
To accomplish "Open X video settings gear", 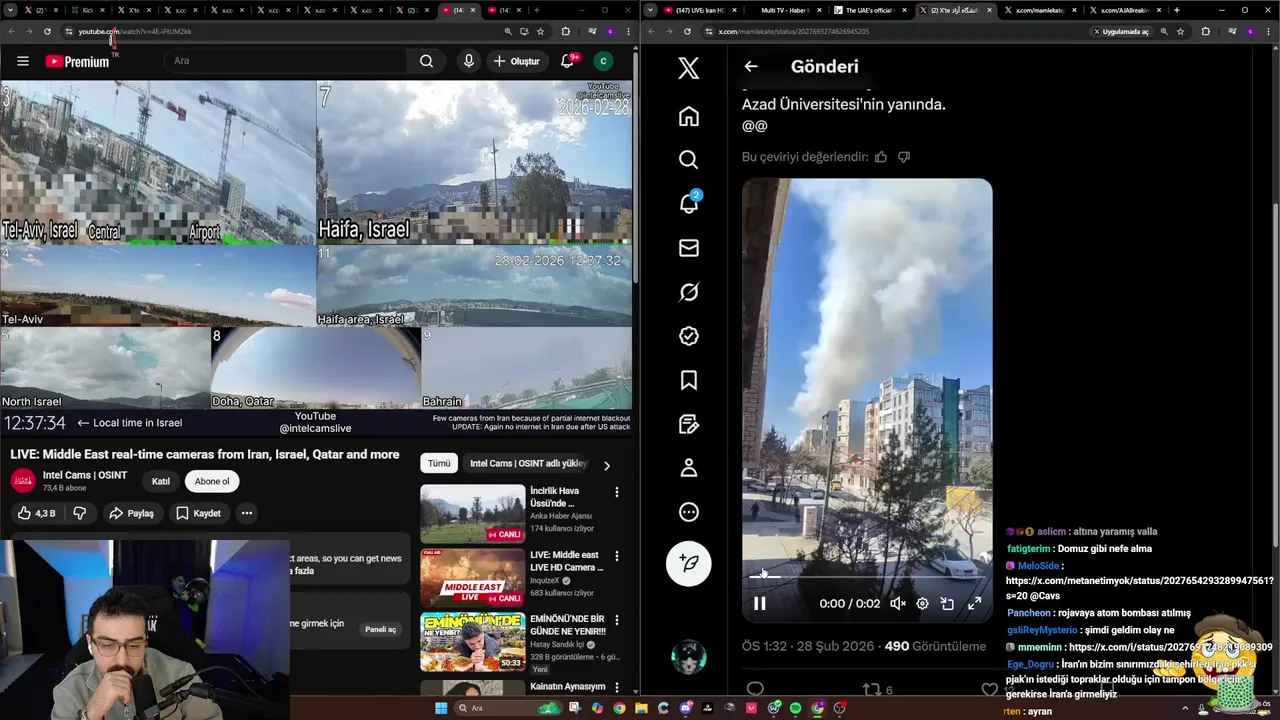I will [x=922, y=603].
